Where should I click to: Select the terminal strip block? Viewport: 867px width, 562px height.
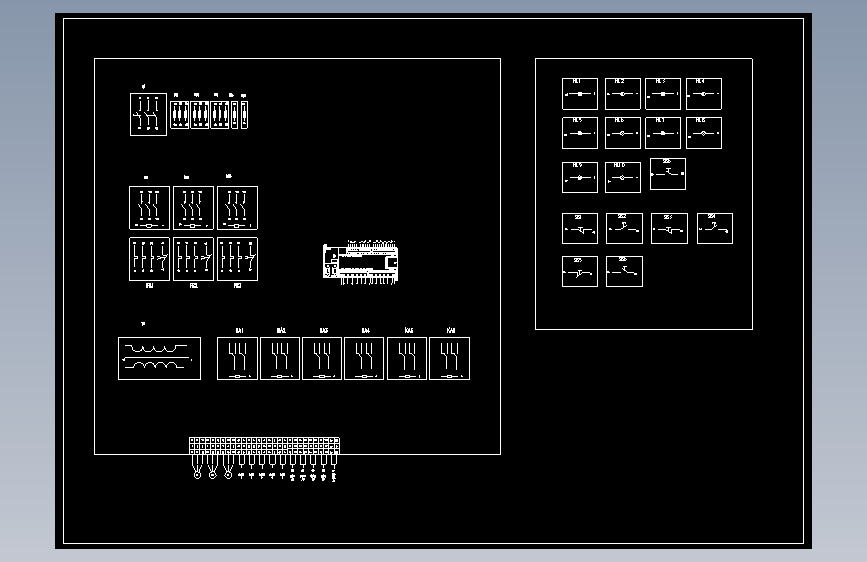264,446
